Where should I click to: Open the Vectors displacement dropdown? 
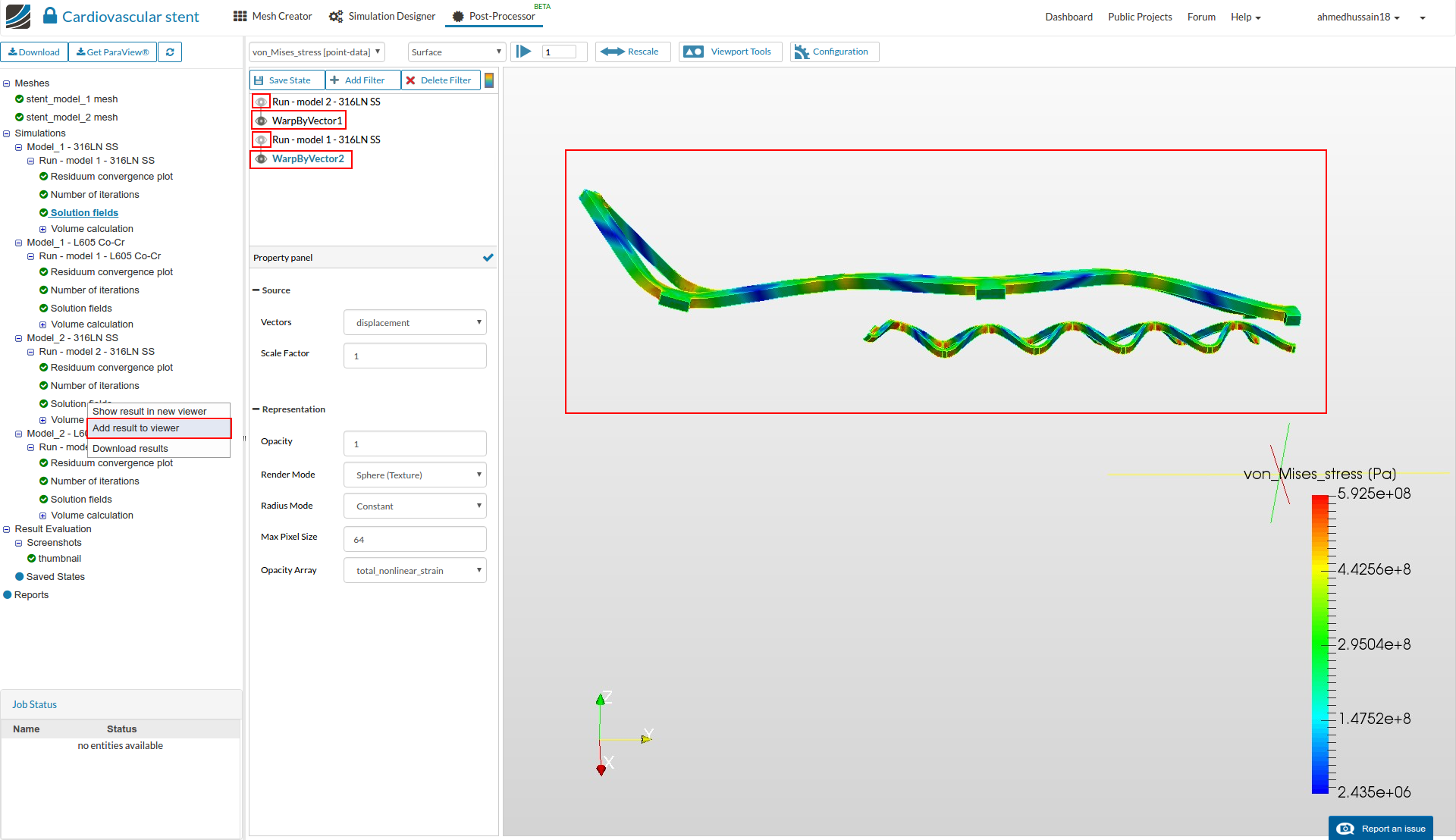[415, 323]
